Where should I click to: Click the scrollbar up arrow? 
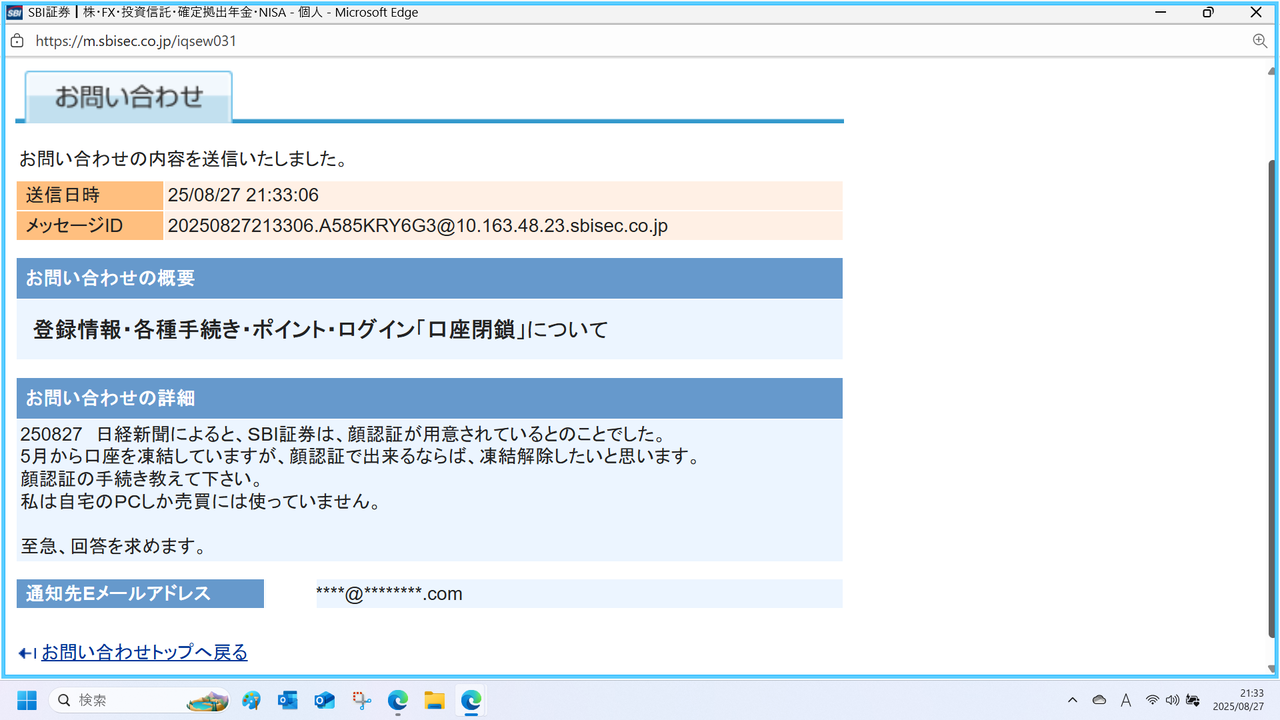[1273, 69]
